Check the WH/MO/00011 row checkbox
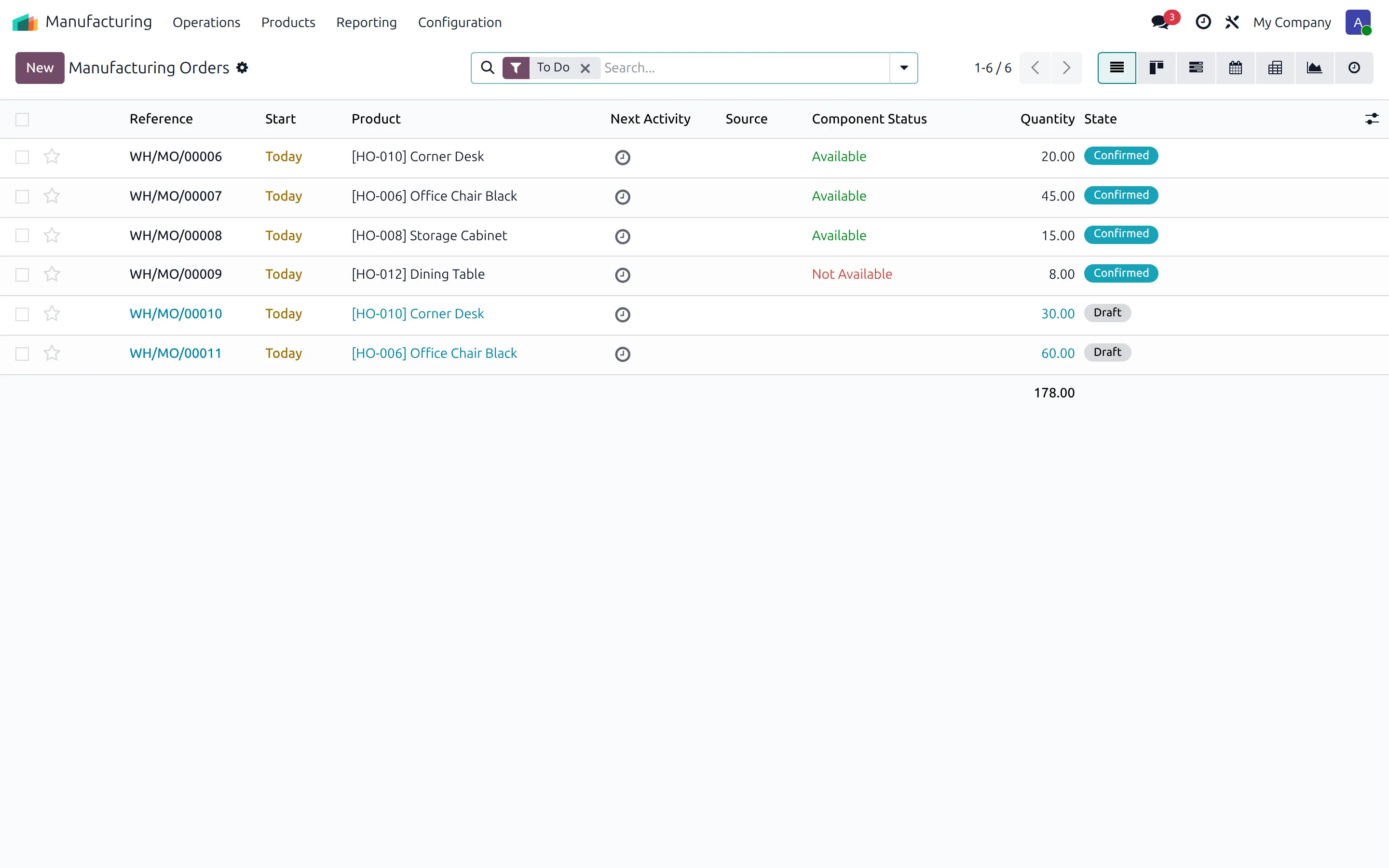The width and height of the screenshot is (1389, 868). (x=22, y=354)
